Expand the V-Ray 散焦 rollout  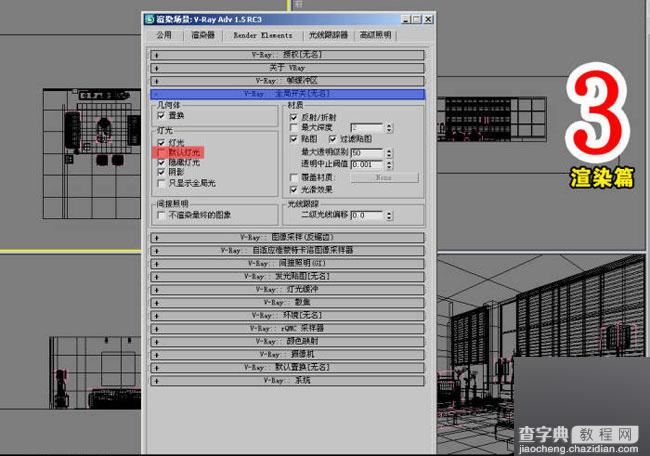click(x=287, y=303)
